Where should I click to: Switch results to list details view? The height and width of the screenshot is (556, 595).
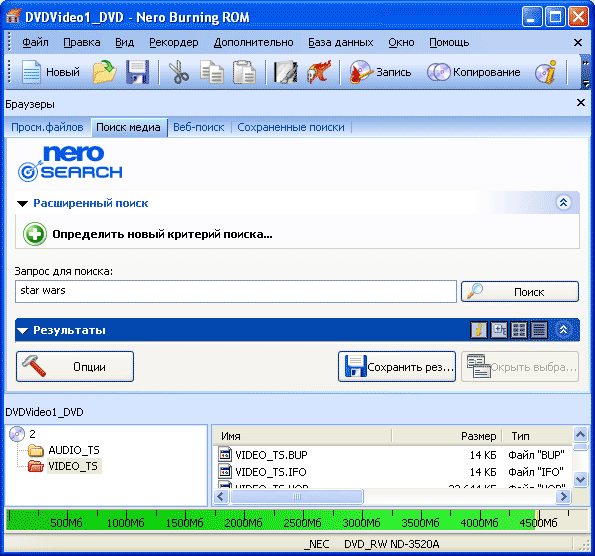pos(539,330)
